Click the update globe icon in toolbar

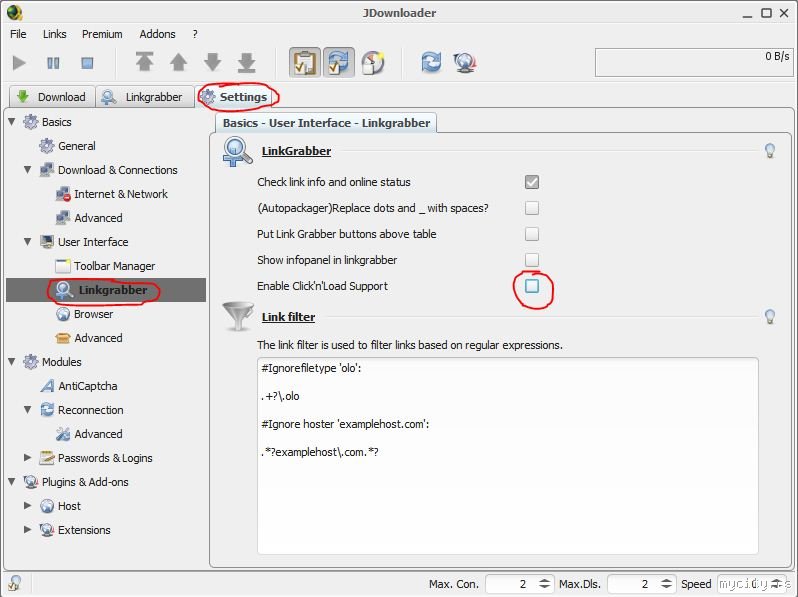(x=465, y=63)
